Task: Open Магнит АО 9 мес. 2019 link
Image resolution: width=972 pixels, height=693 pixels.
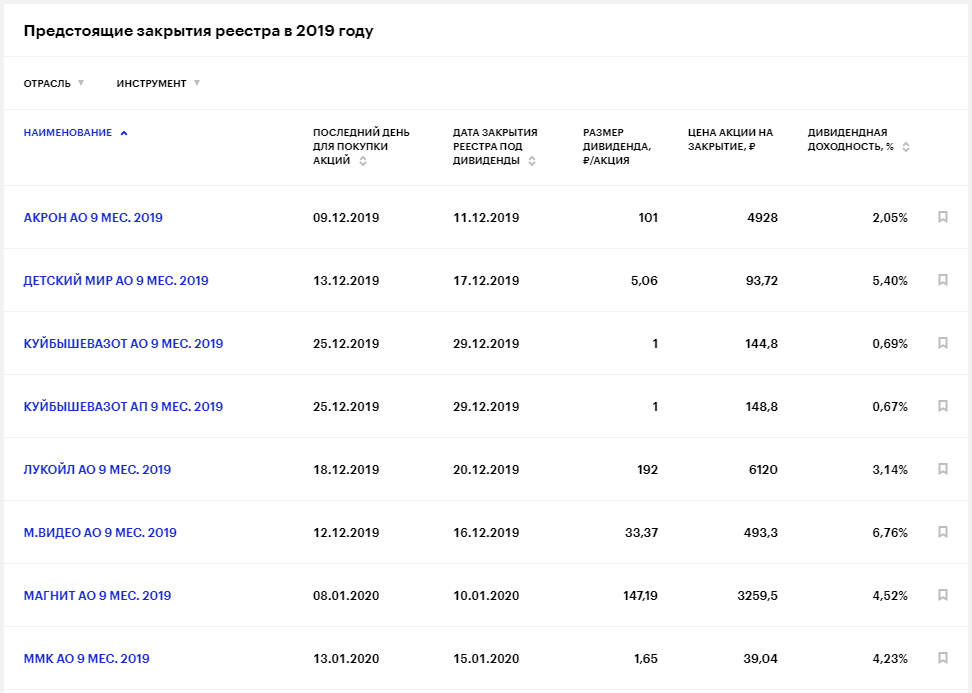Action: pyautogui.click(x=97, y=596)
